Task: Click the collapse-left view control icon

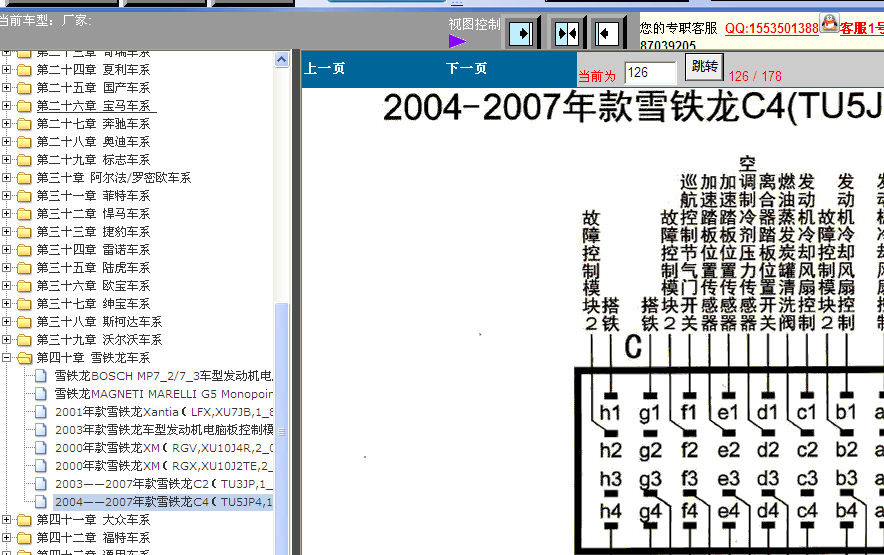Action: point(608,33)
